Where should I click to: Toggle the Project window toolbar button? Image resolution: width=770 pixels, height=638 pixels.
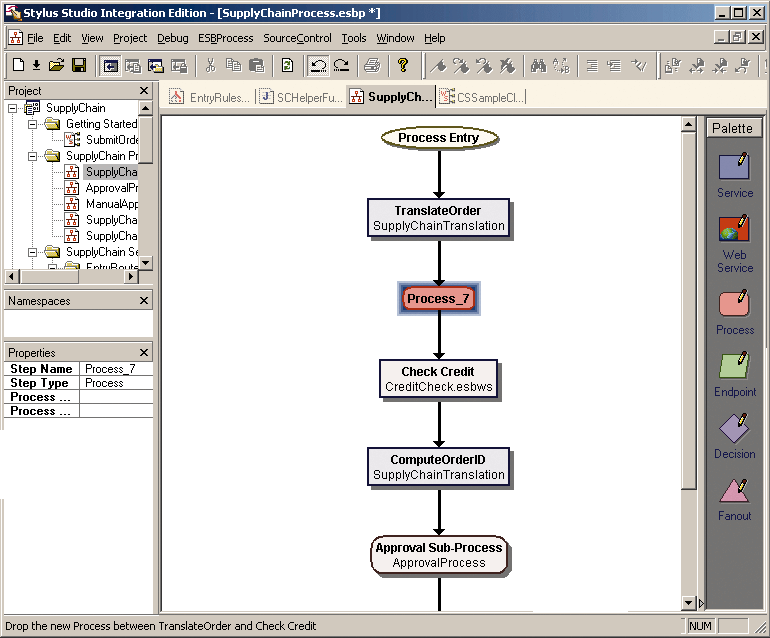pyautogui.click(x=110, y=65)
